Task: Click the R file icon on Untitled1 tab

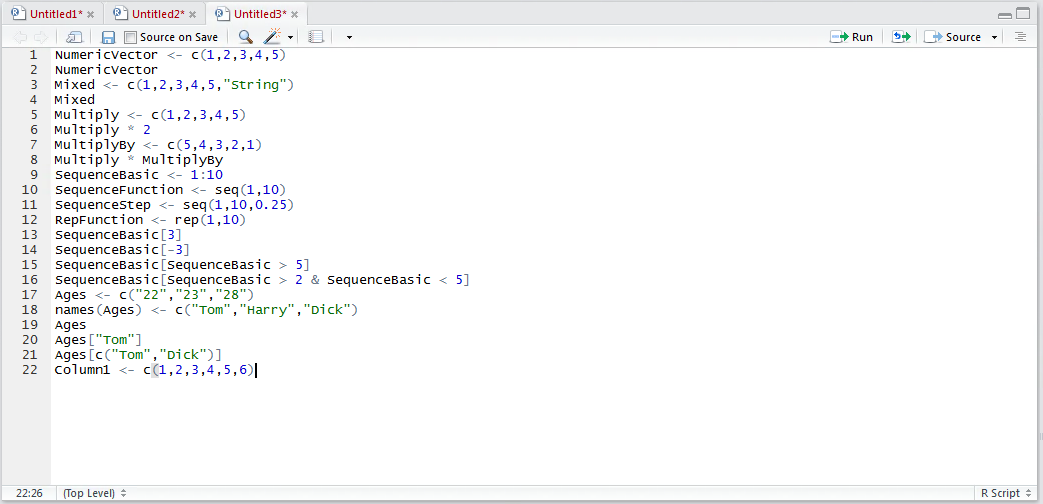Action: (x=19, y=13)
